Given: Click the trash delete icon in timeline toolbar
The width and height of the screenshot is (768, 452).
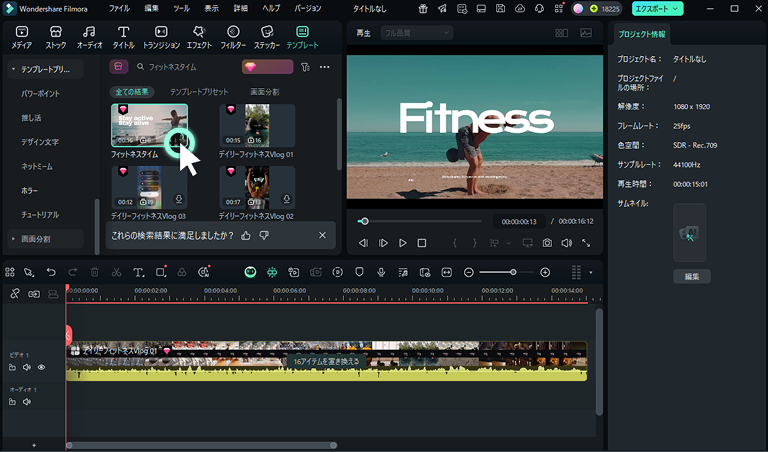Looking at the screenshot, I should (x=95, y=272).
